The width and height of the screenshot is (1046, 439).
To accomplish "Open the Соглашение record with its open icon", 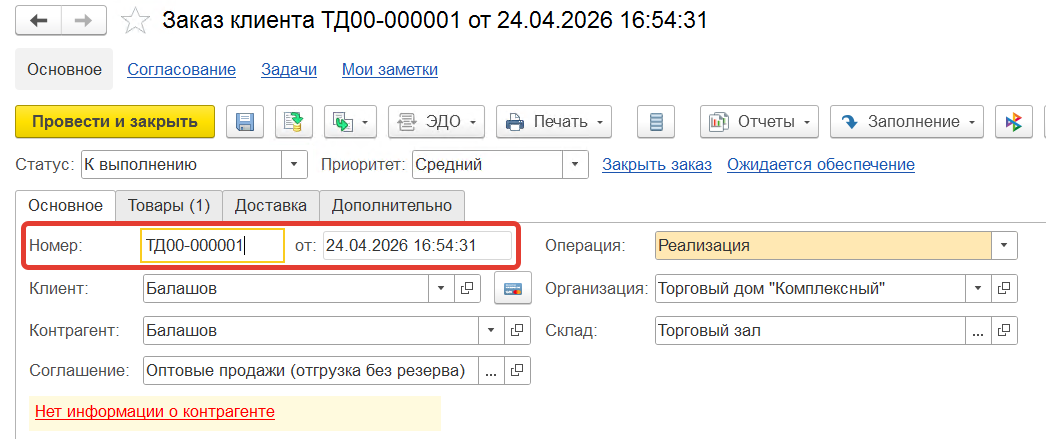I will click(x=517, y=371).
